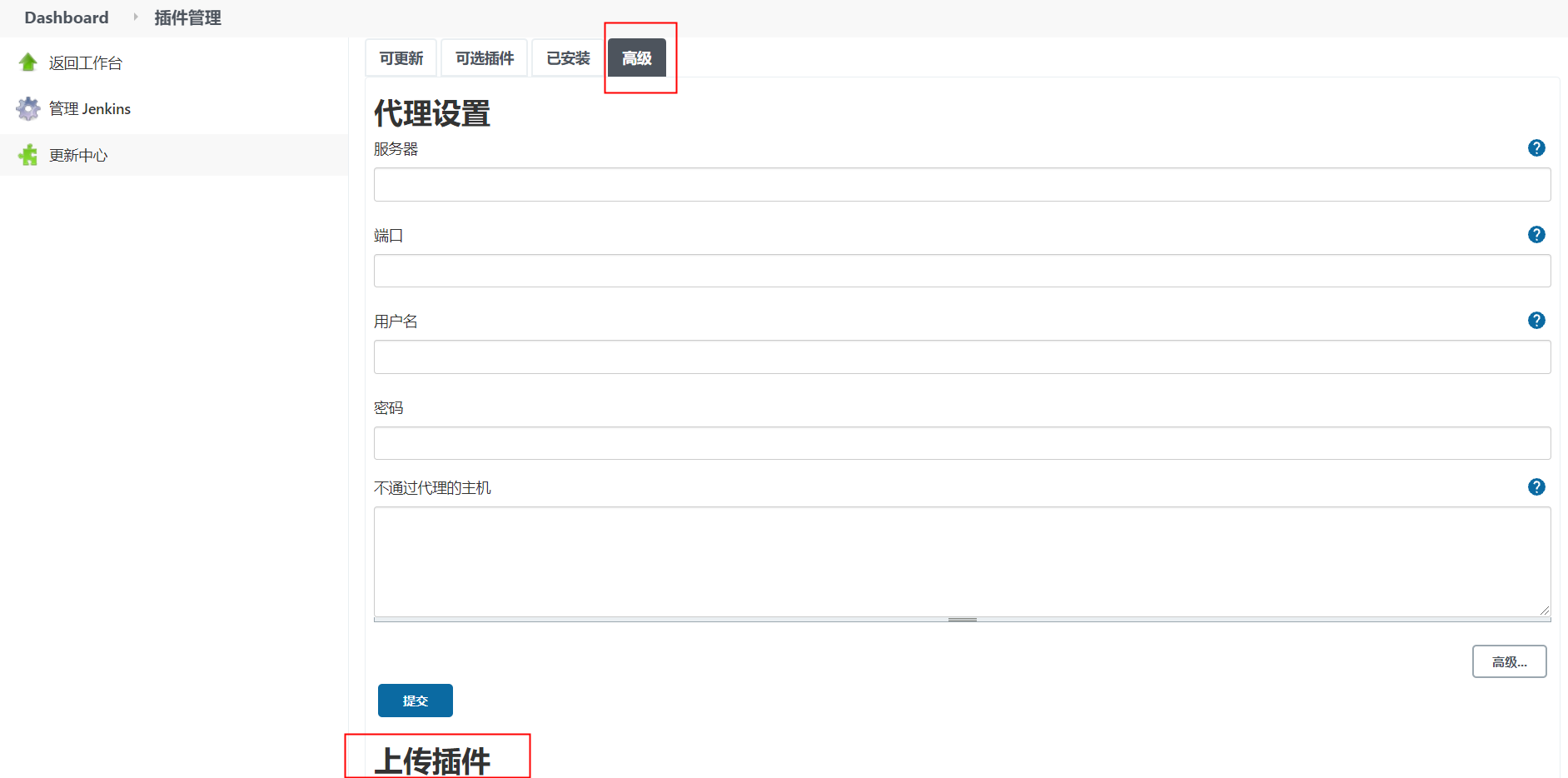Click the textarea resize handle bar
Viewport: 1568px width, 778px height.
pos(962,620)
